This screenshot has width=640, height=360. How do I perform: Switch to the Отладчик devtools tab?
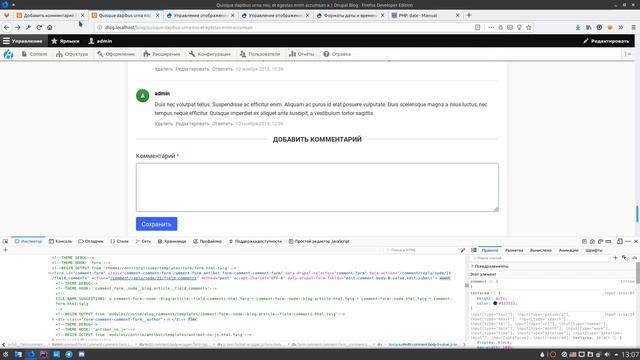(x=91, y=241)
